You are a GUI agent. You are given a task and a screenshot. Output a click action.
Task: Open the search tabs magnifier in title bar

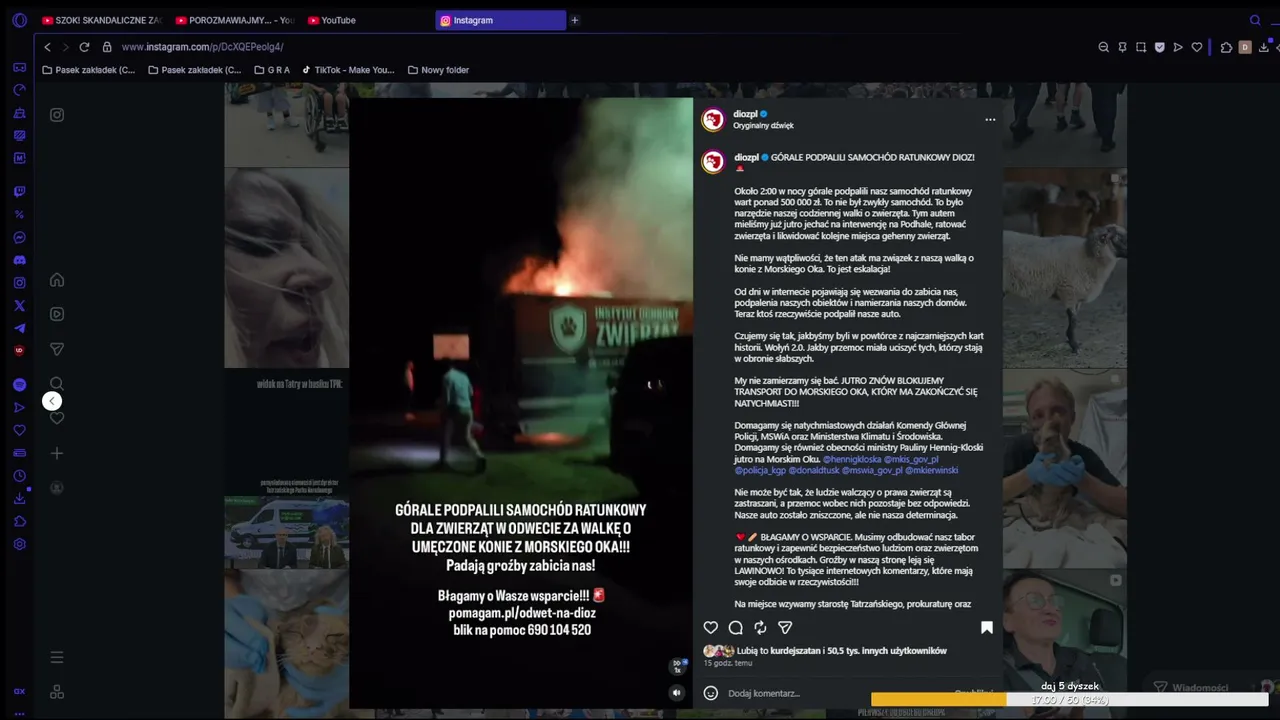click(x=1255, y=20)
